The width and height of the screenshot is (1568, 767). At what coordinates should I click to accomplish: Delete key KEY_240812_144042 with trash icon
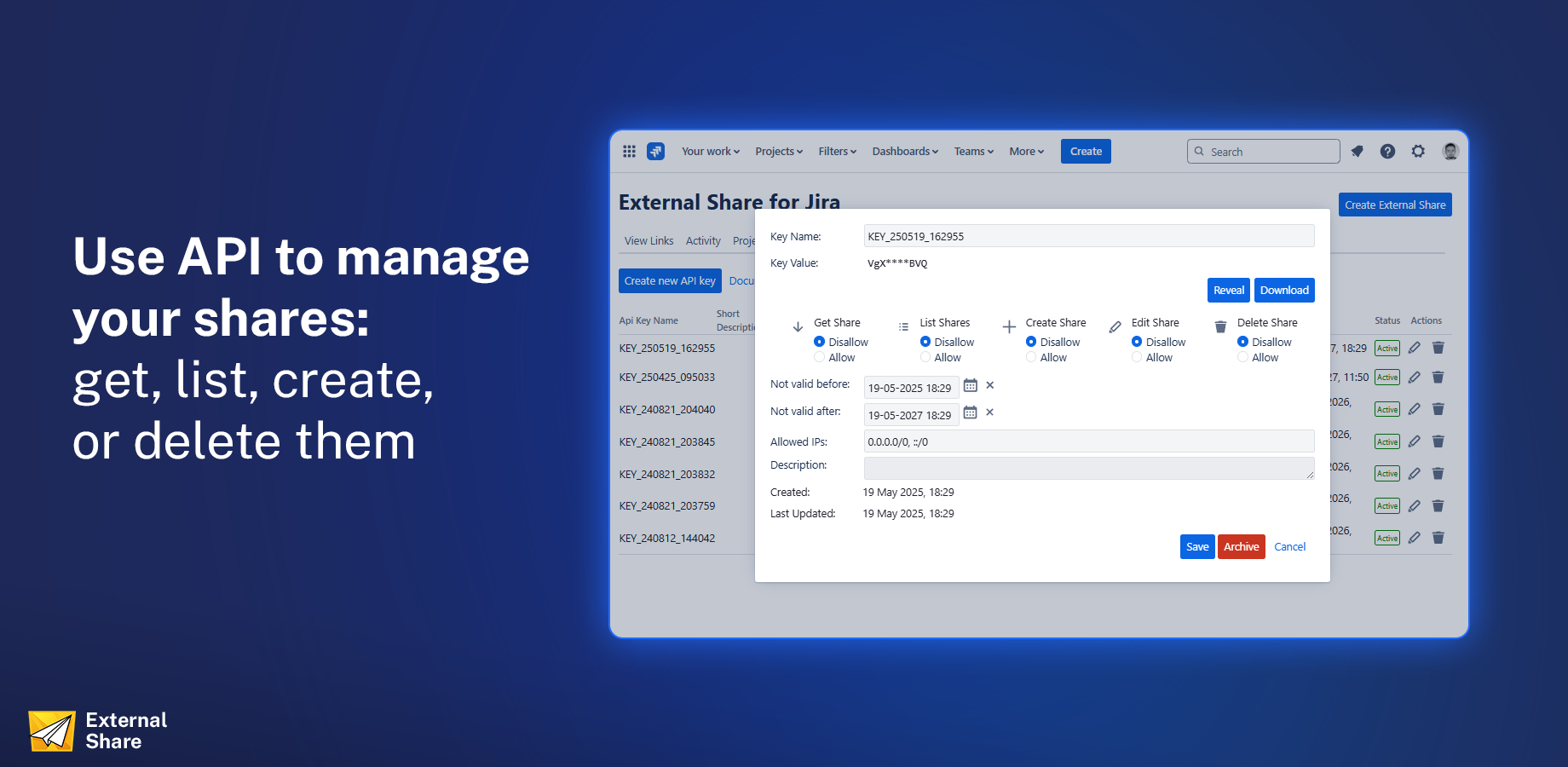coord(1438,538)
